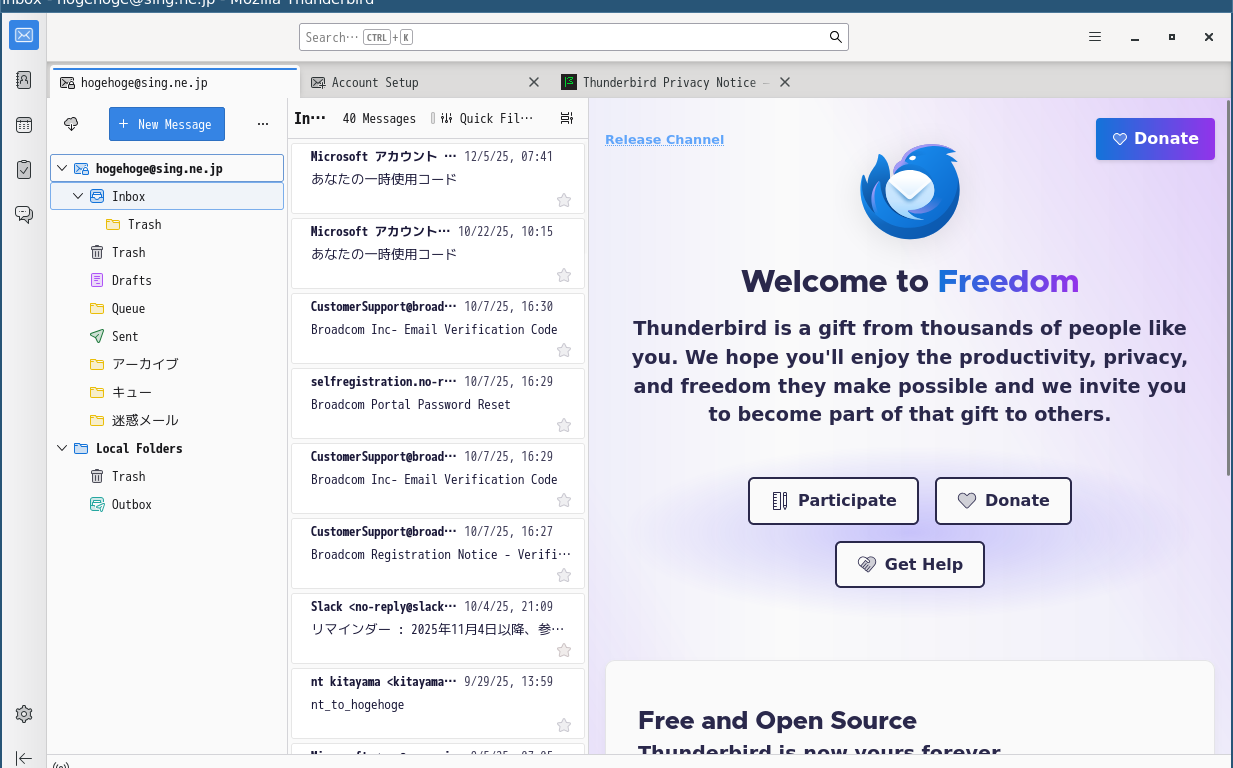Star the nt_to_hogehoge message

pyautogui.click(x=563, y=725)
